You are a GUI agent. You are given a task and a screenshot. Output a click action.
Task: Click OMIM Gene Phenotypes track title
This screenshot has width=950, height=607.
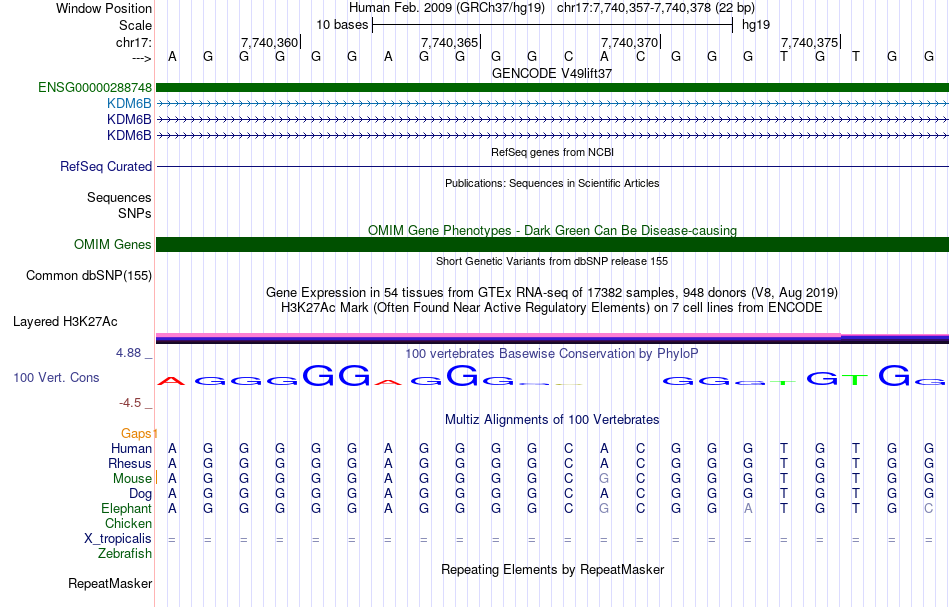click(552, 230)
